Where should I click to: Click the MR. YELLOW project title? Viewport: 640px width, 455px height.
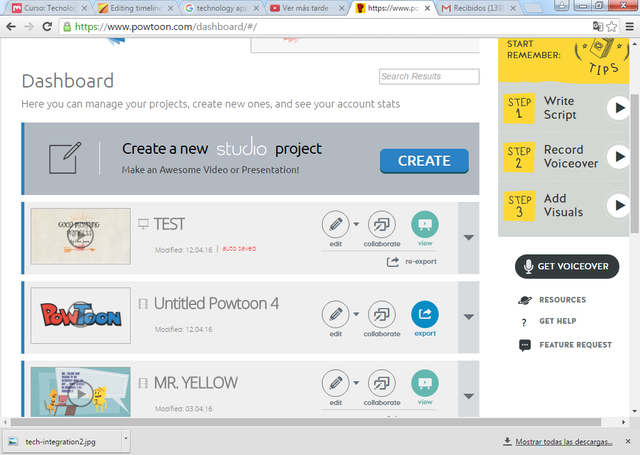pyautogui.click(x=196, y=383)
